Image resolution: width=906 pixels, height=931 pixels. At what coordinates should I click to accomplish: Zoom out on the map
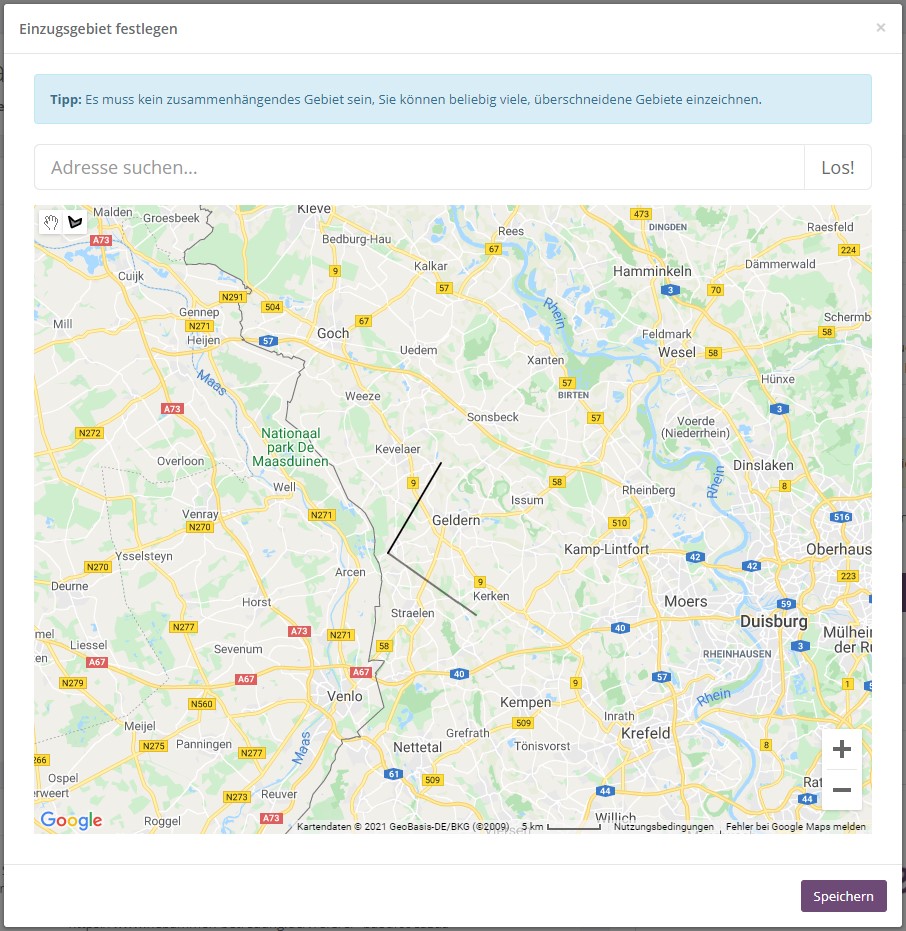pos(841,790)
